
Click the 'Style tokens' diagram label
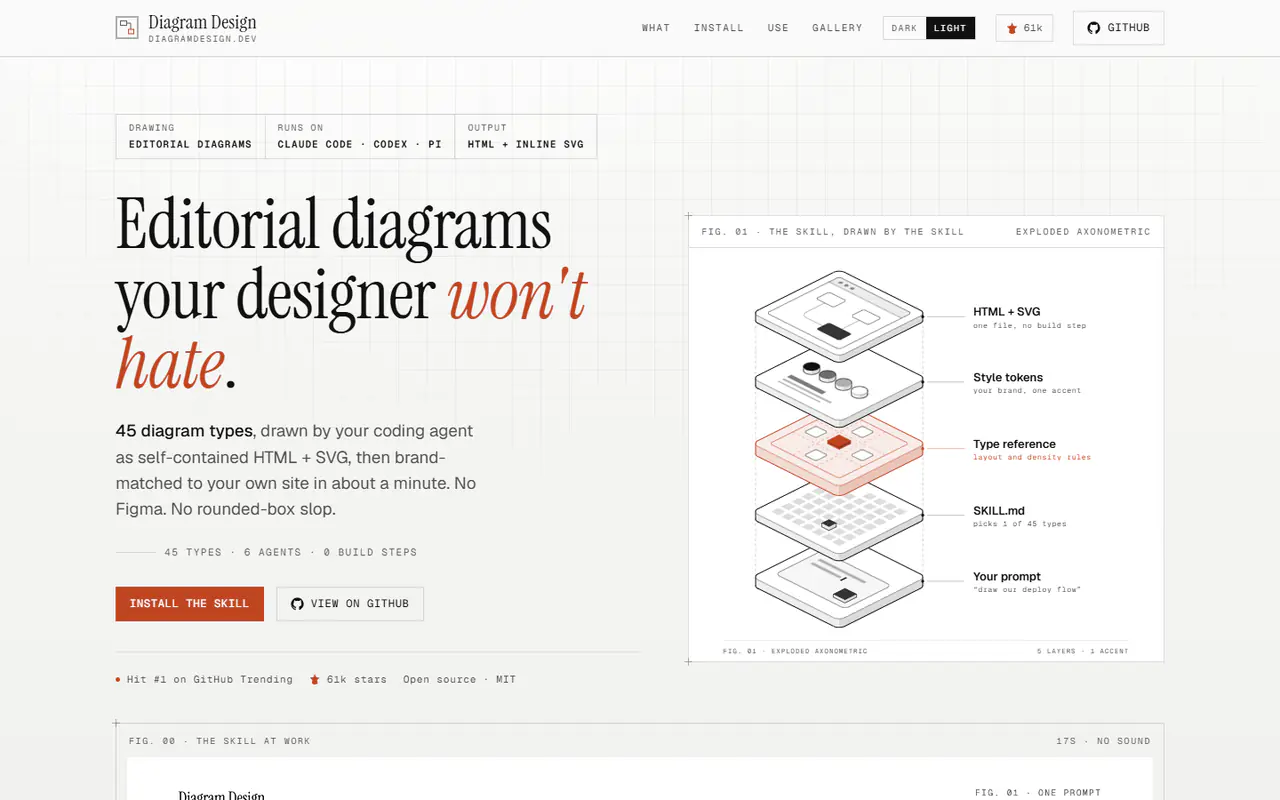point(1008,378)
